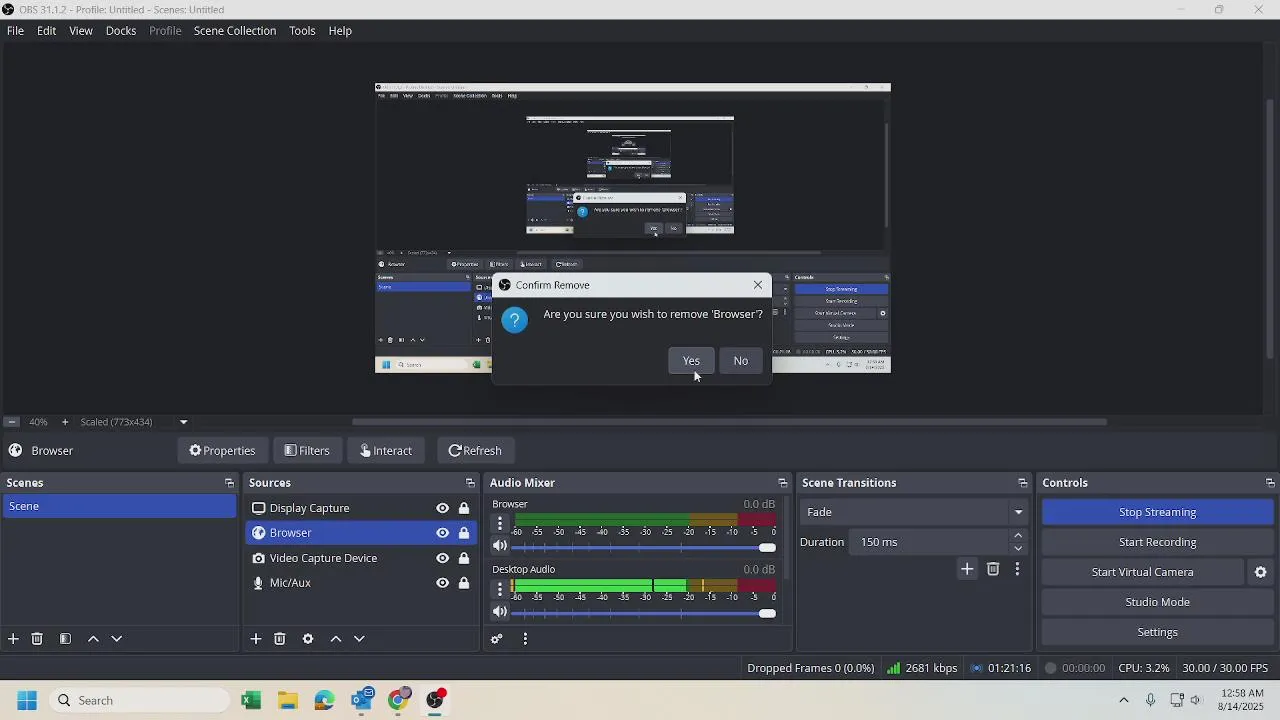Open the Help menu
This screenshot has height=720, width=1280.
pyautogui.click(x=340, y=31)
